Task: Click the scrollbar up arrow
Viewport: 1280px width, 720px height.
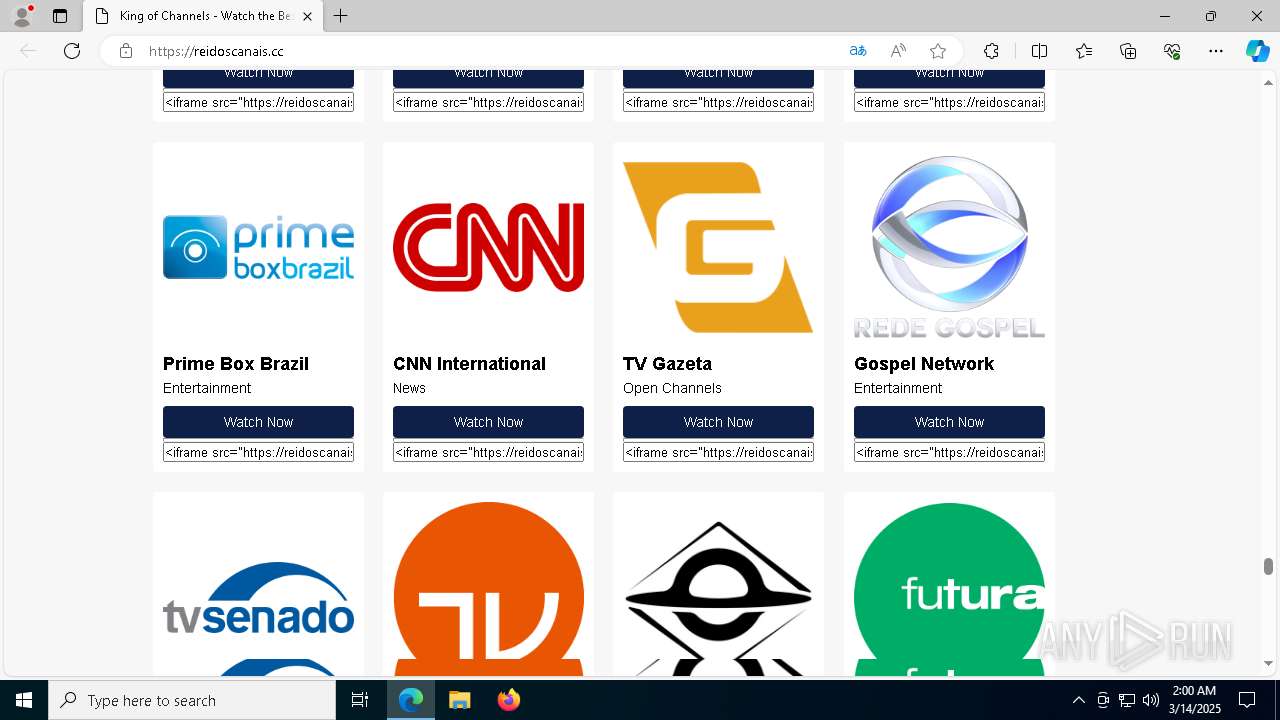Action: pos(1268,82)
